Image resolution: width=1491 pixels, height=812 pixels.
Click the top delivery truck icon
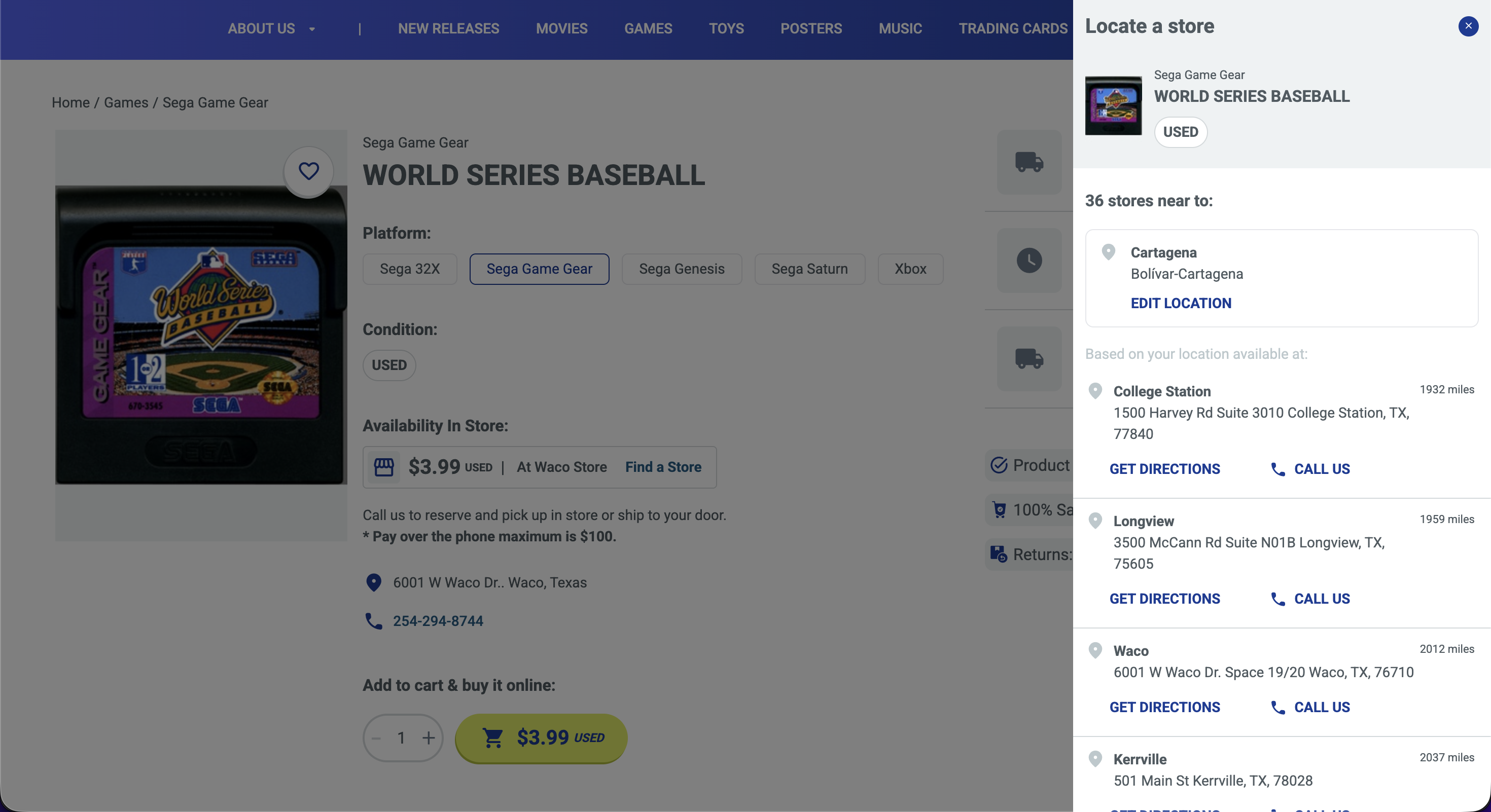(1029, 162)
